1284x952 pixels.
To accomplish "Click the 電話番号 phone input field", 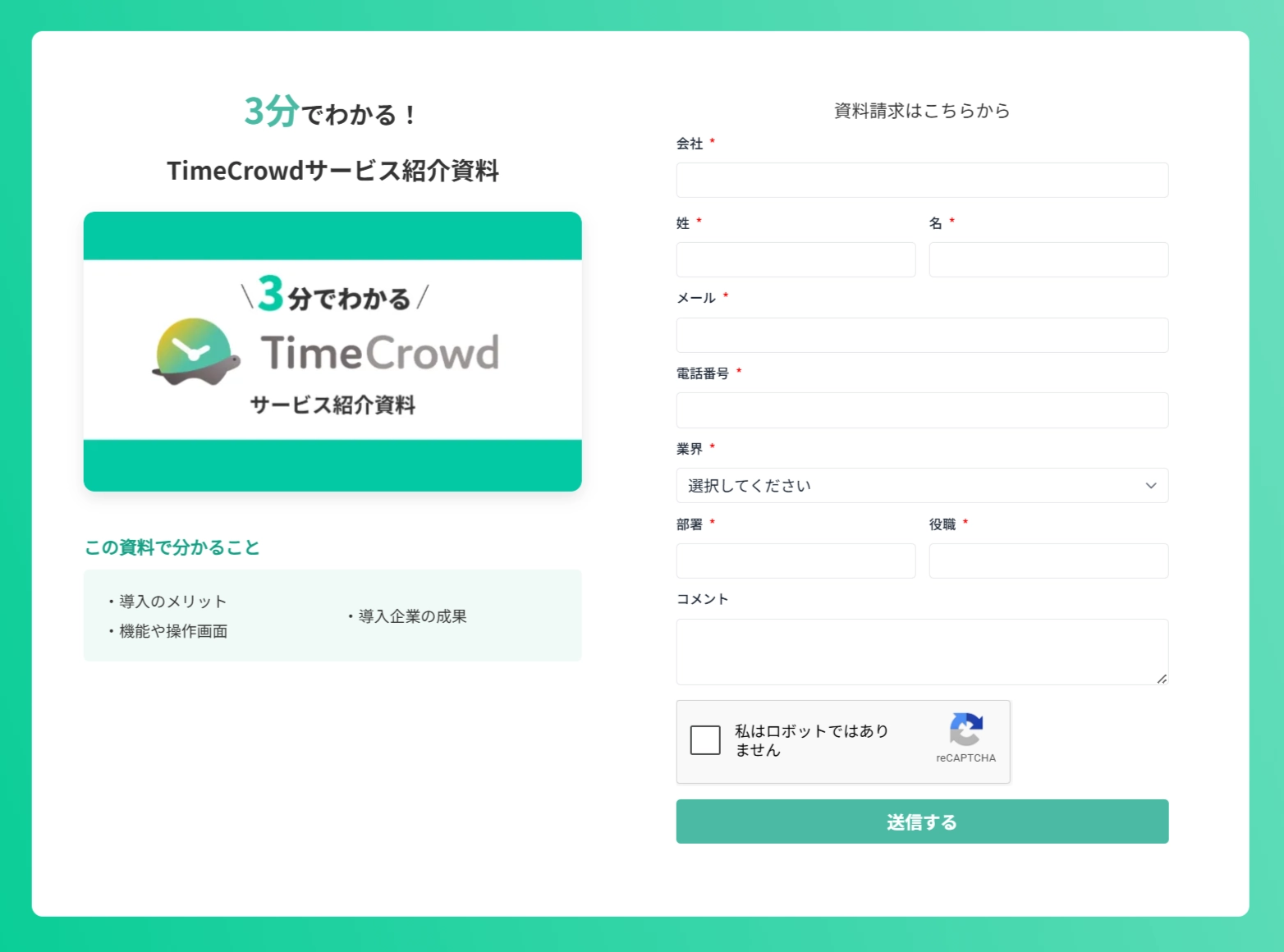I will tap(922, 410).
